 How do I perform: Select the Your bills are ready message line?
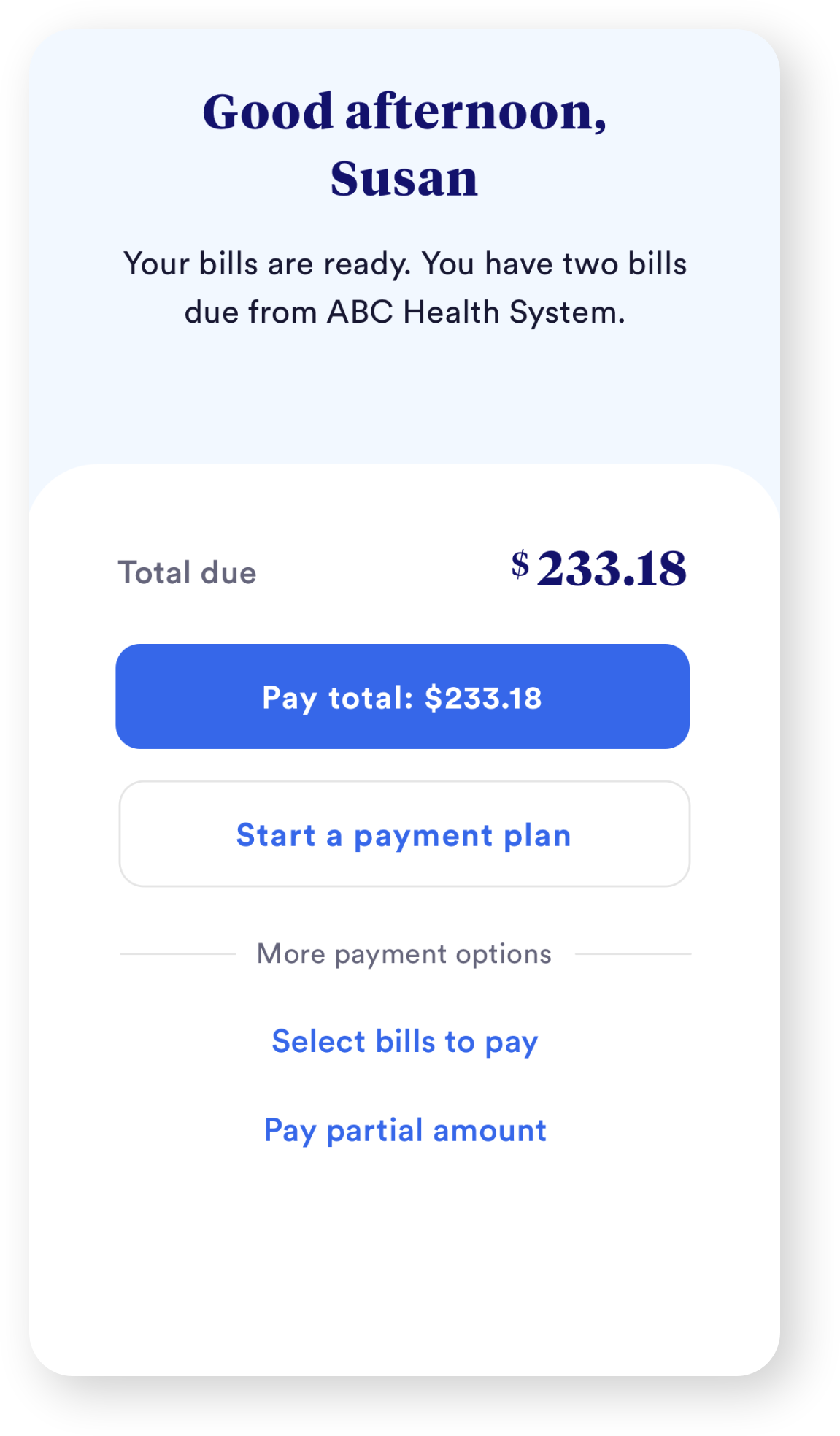tap(405, 264)
